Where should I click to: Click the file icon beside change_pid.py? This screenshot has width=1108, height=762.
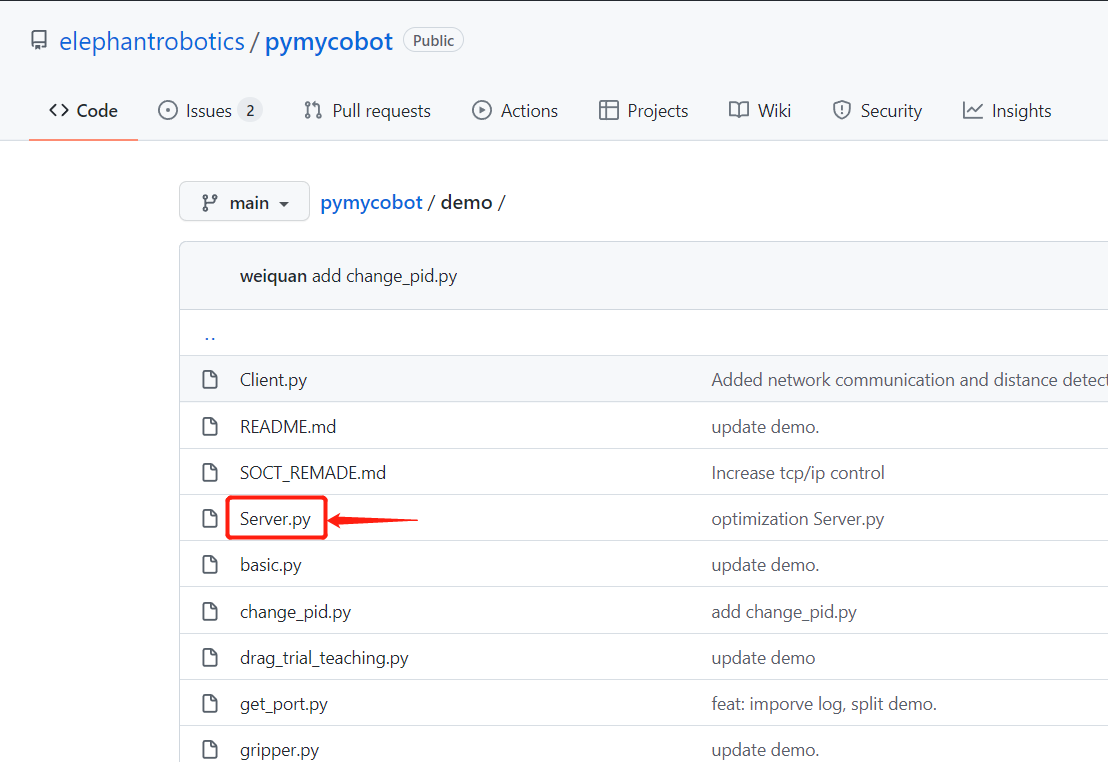point(210,611)
